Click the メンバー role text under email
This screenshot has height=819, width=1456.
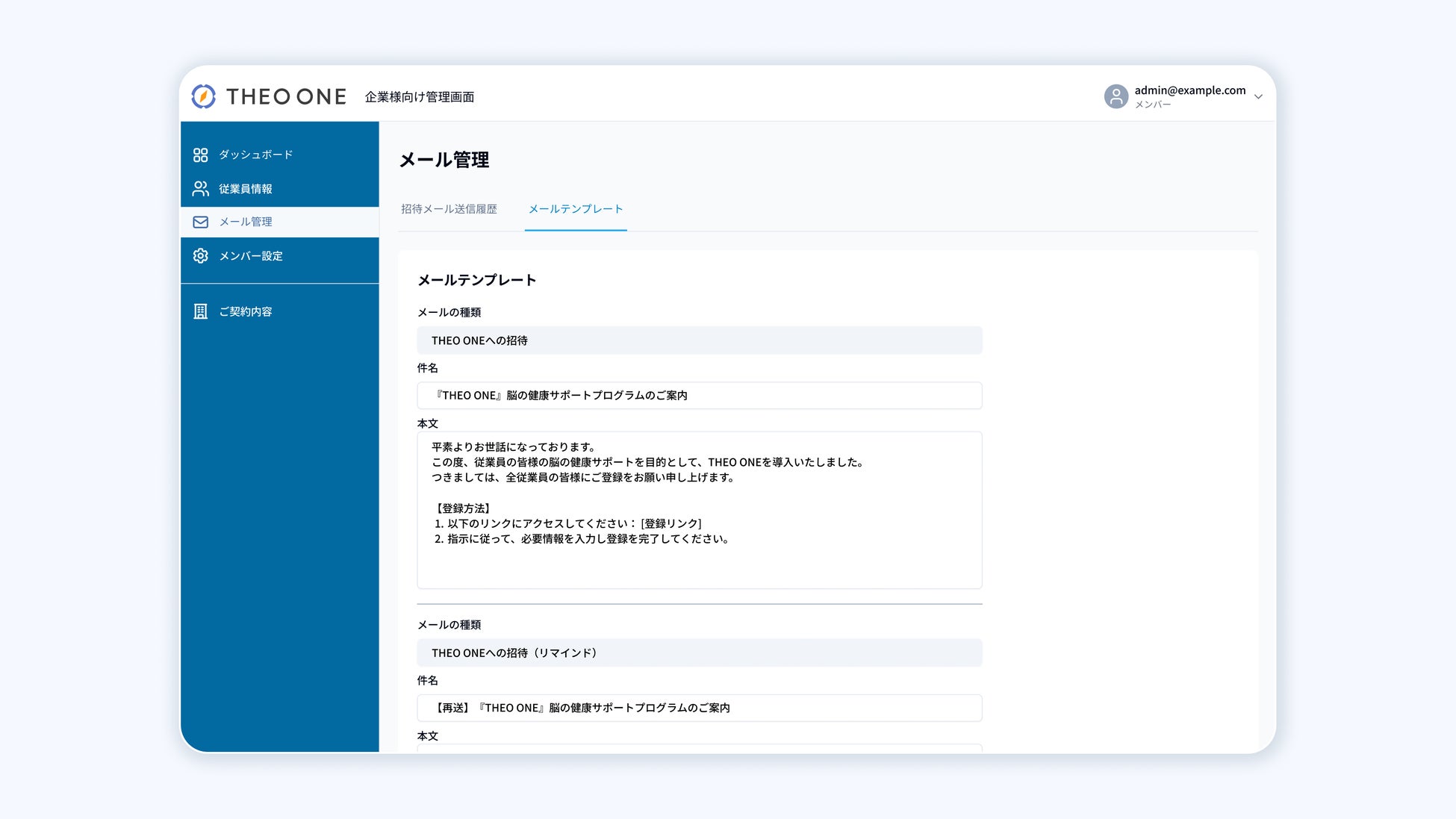(x=1153, y=105)
